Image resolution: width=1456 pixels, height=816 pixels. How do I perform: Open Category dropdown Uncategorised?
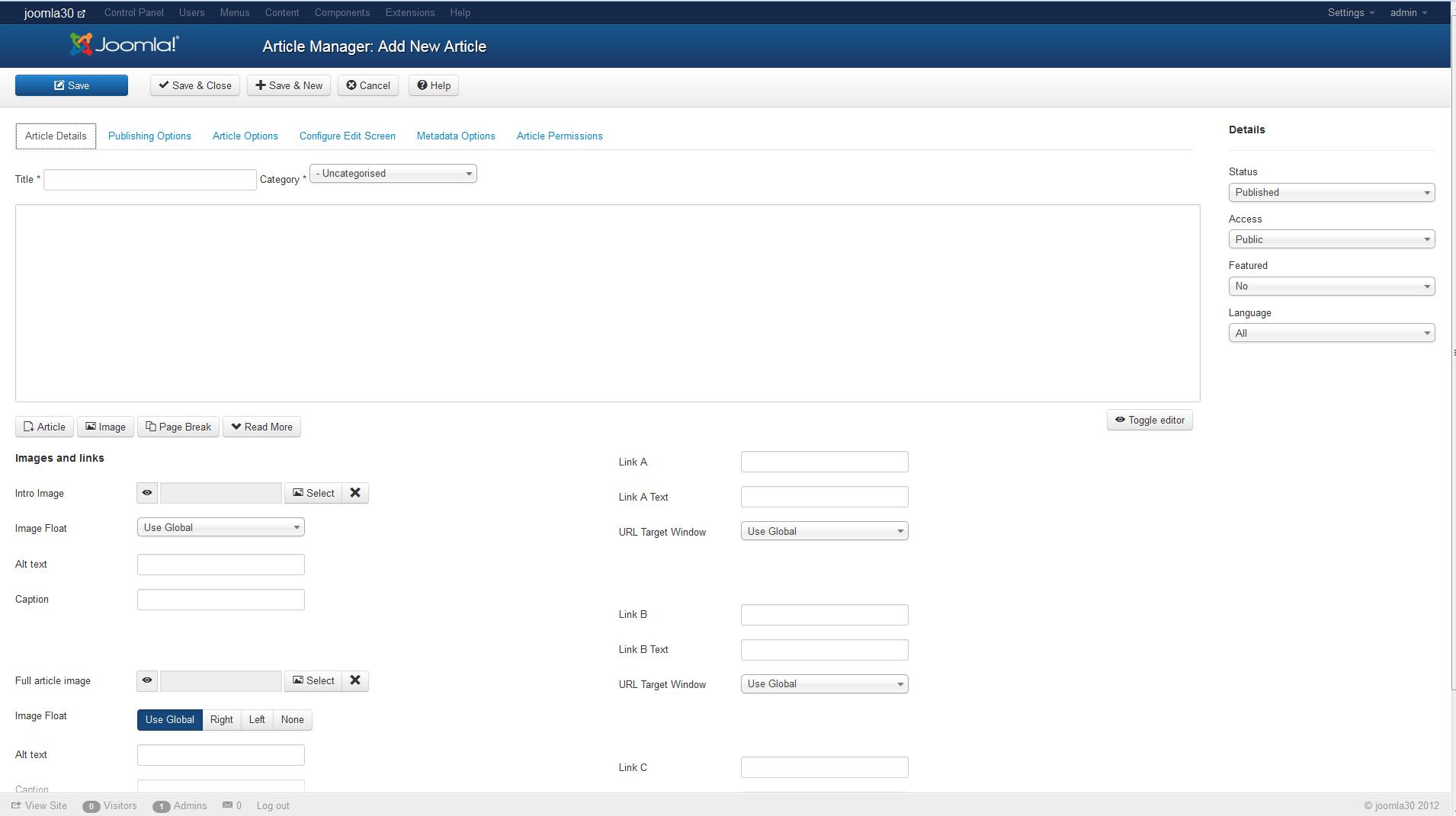(393, 174)
